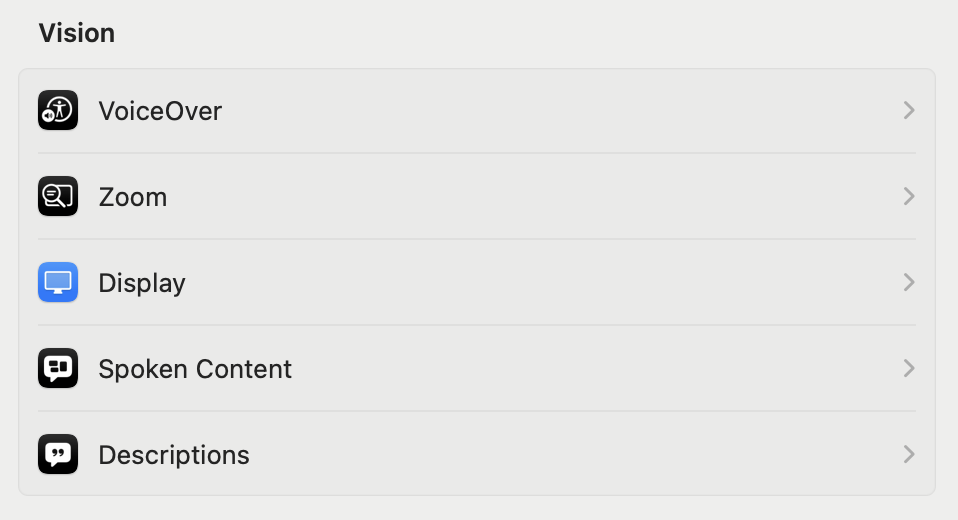This screenshot has width=958, height=520.
Task: Click the VoiceOver accessibility icon
Action: 58,110
